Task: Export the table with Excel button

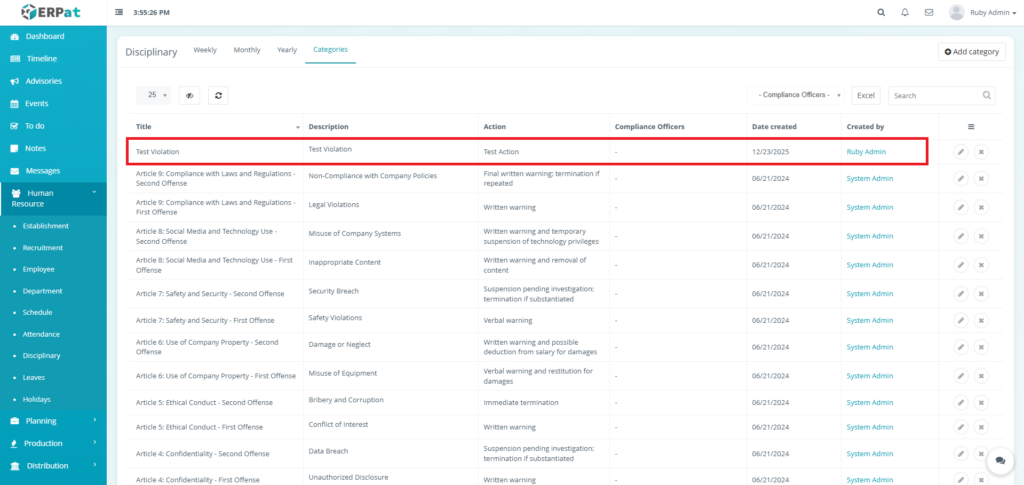Action: pyautogui.click(x=866, y=96)
